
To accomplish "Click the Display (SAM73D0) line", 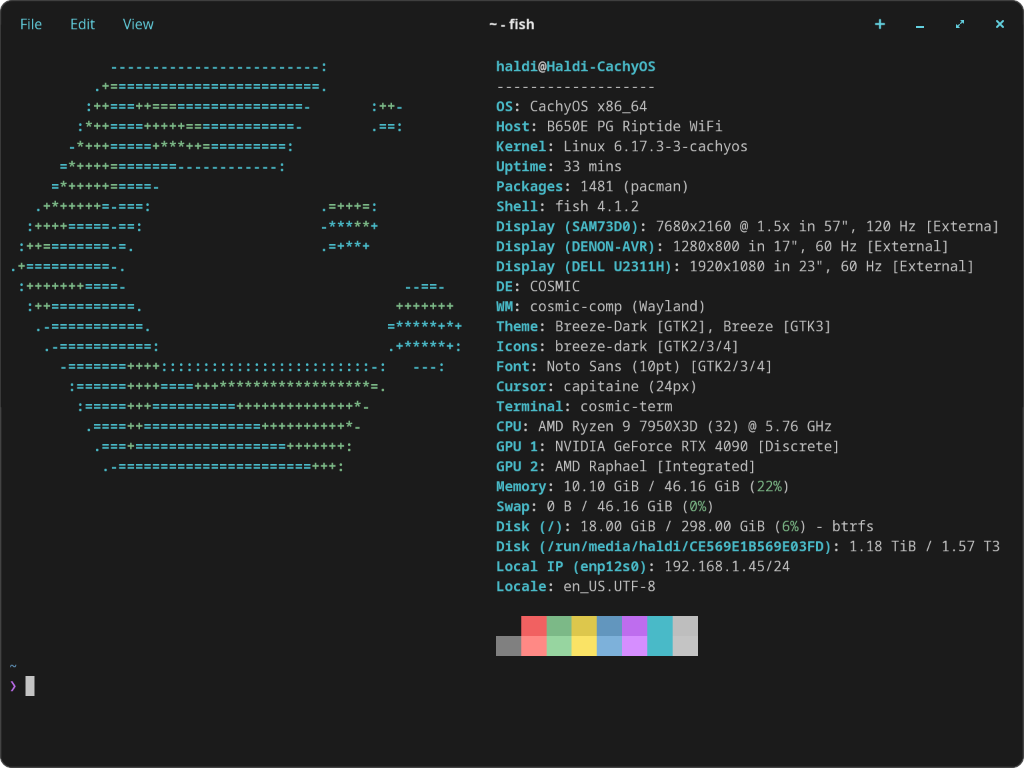I will pos(747,227).
